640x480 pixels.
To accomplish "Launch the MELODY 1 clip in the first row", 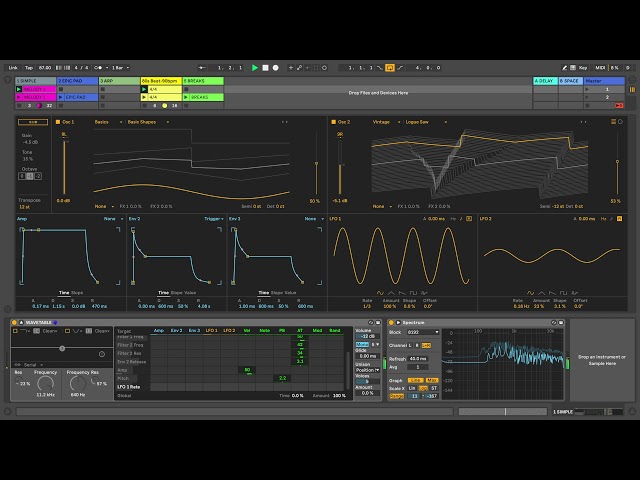I will pos(19,89).
